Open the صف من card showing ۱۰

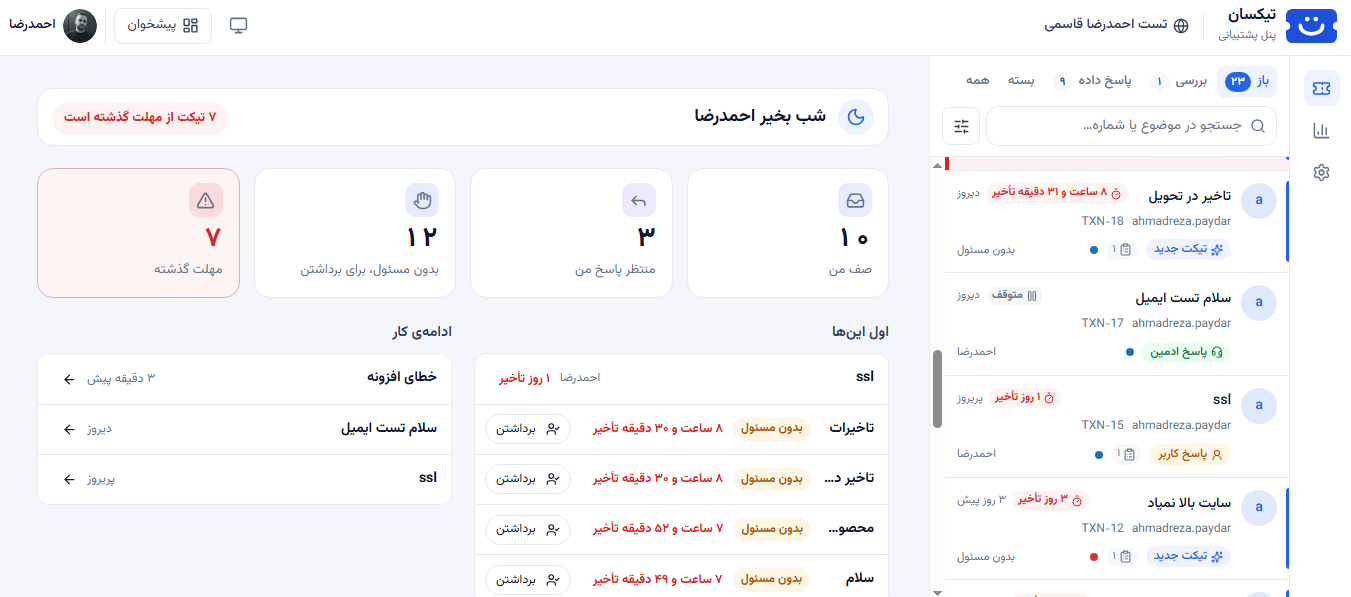tap(788, 233)
